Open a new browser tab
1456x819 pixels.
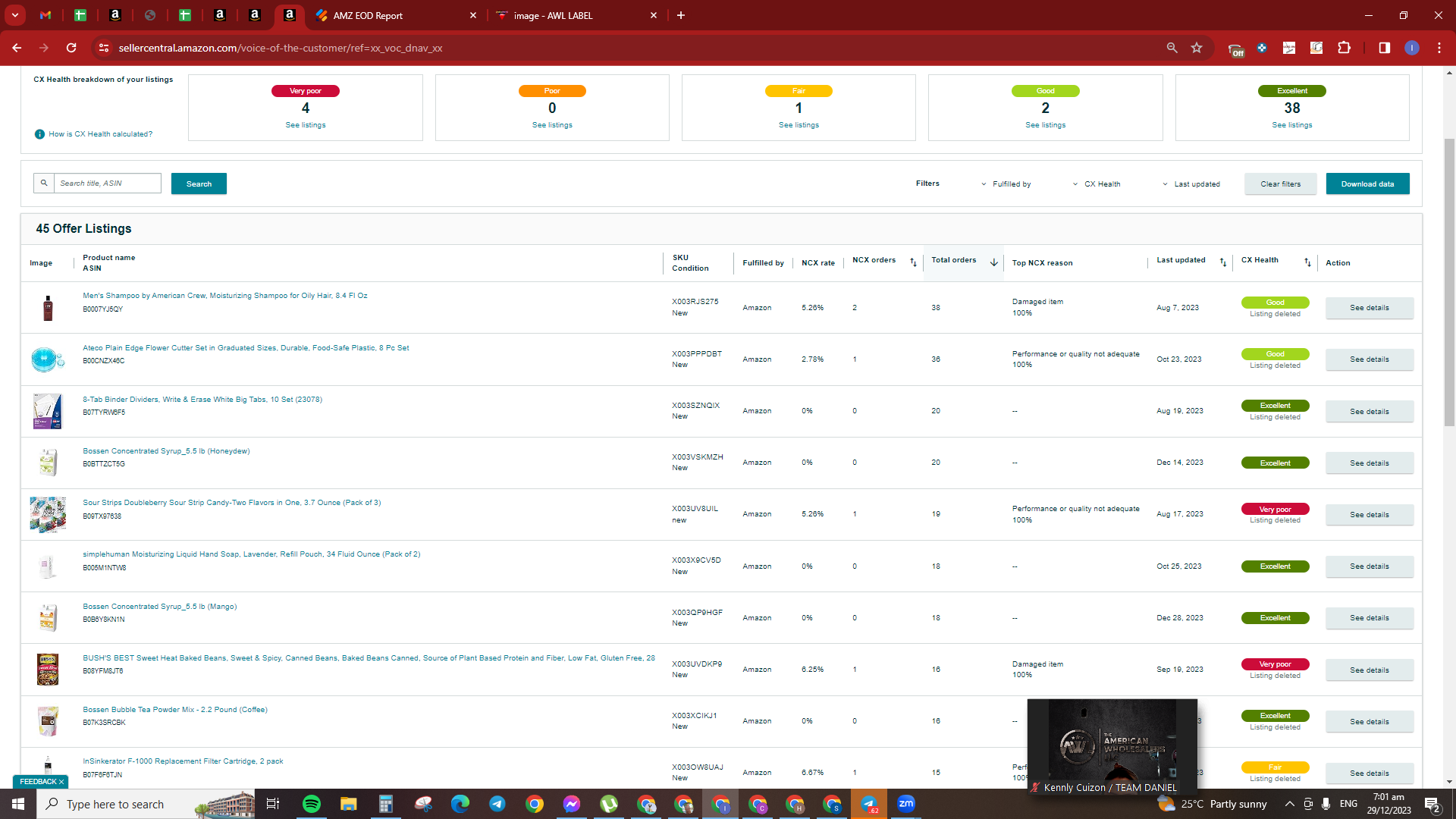pos(681,15)
